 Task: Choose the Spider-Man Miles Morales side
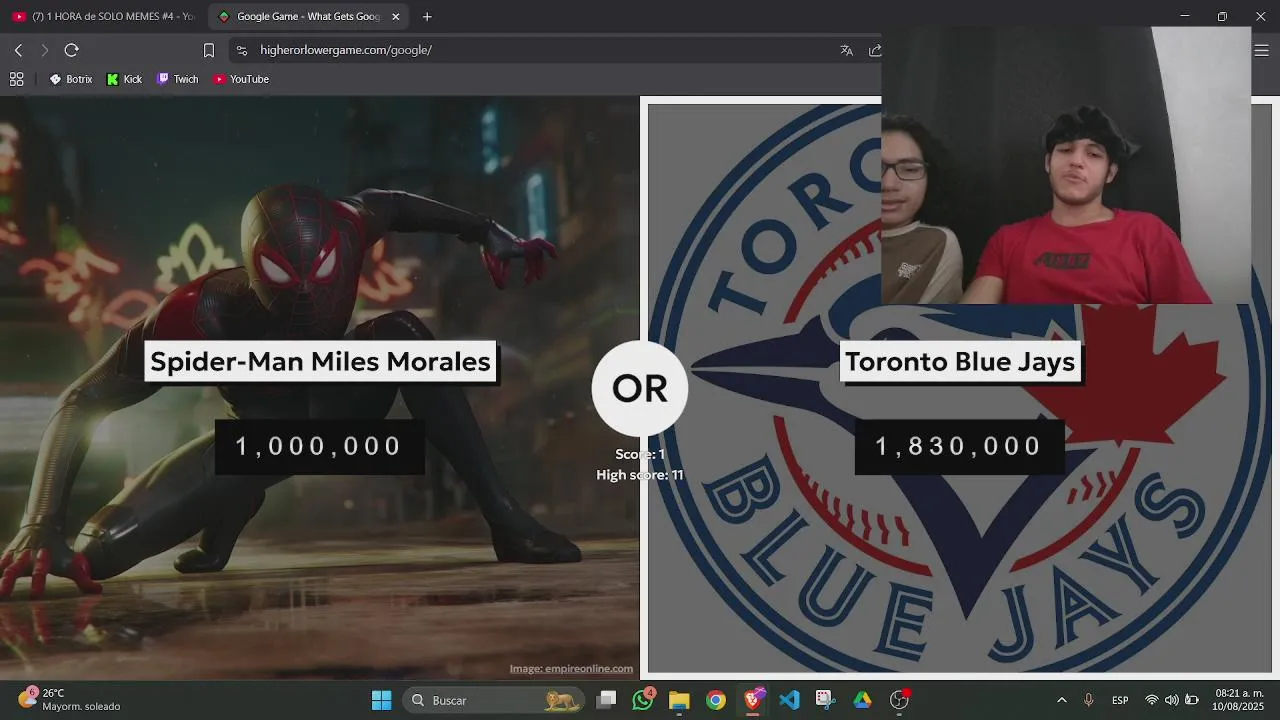point(320,388)
